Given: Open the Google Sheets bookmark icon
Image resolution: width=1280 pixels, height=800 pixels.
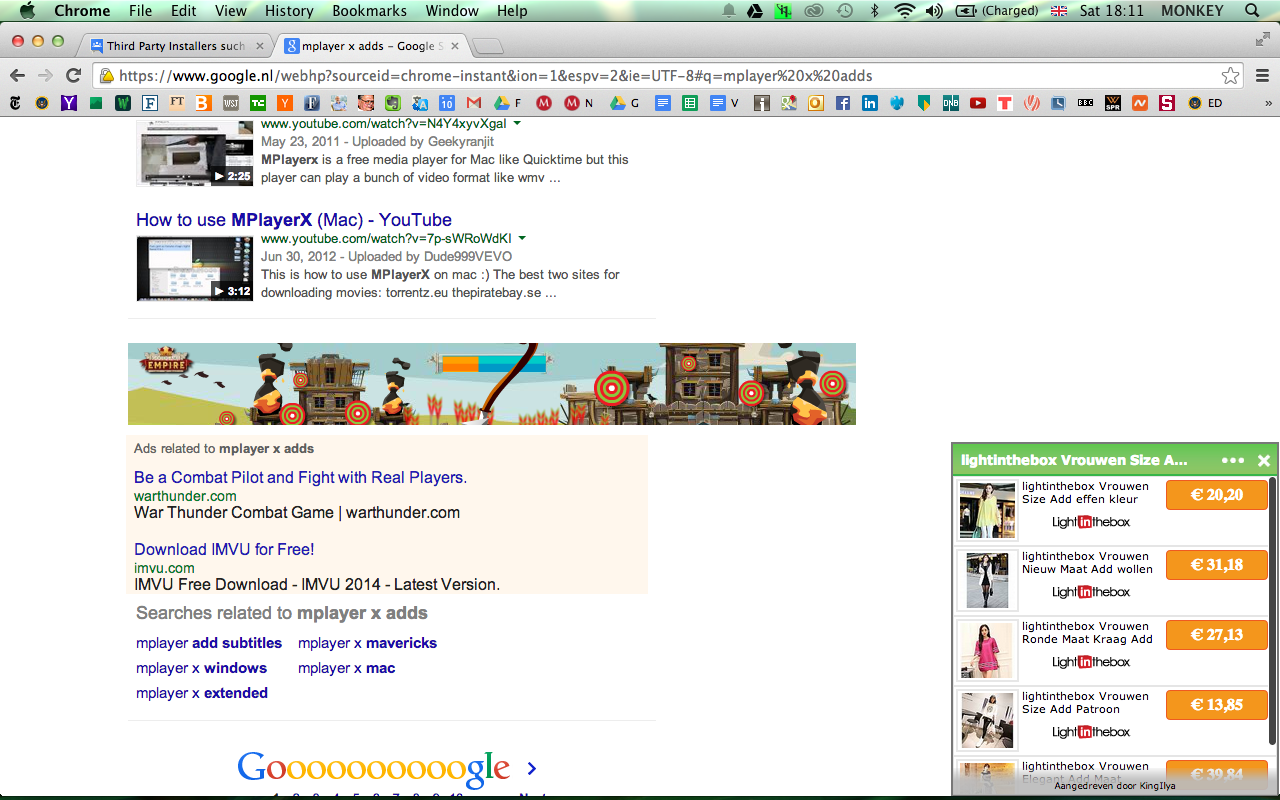Looking at the screenshot, I should 690,103.
